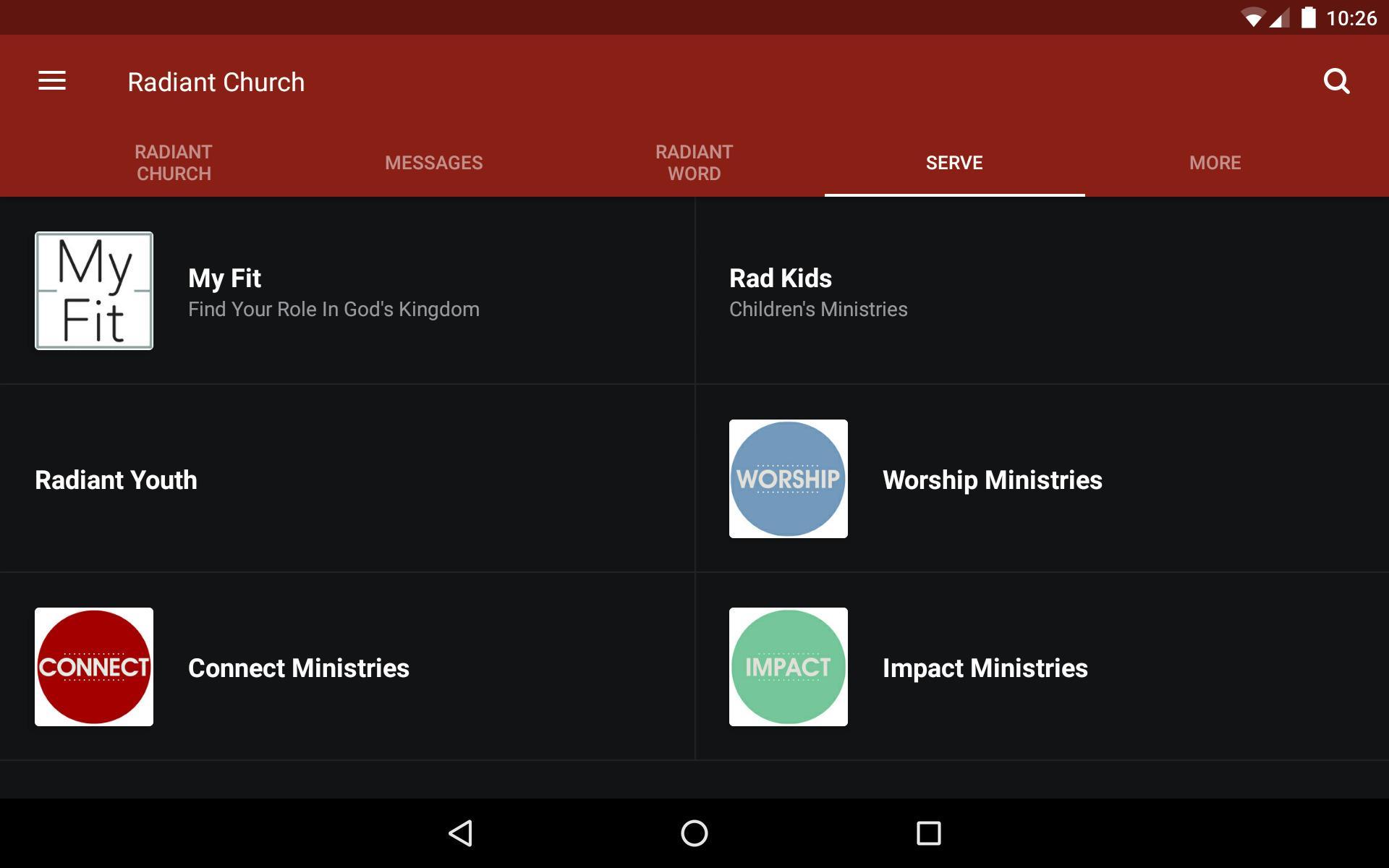Open the My Fit ministry section
The image size is (1389, 868).
tap(347, 290)
